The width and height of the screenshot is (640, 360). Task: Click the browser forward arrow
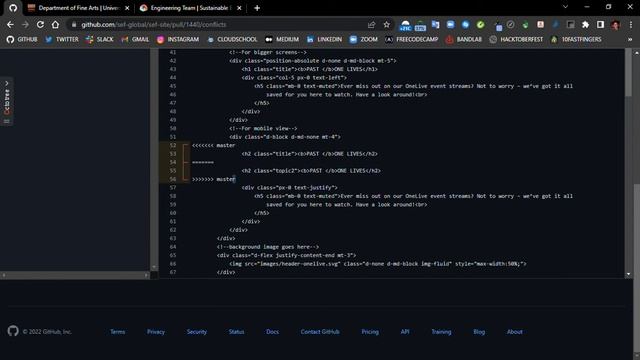25,24
